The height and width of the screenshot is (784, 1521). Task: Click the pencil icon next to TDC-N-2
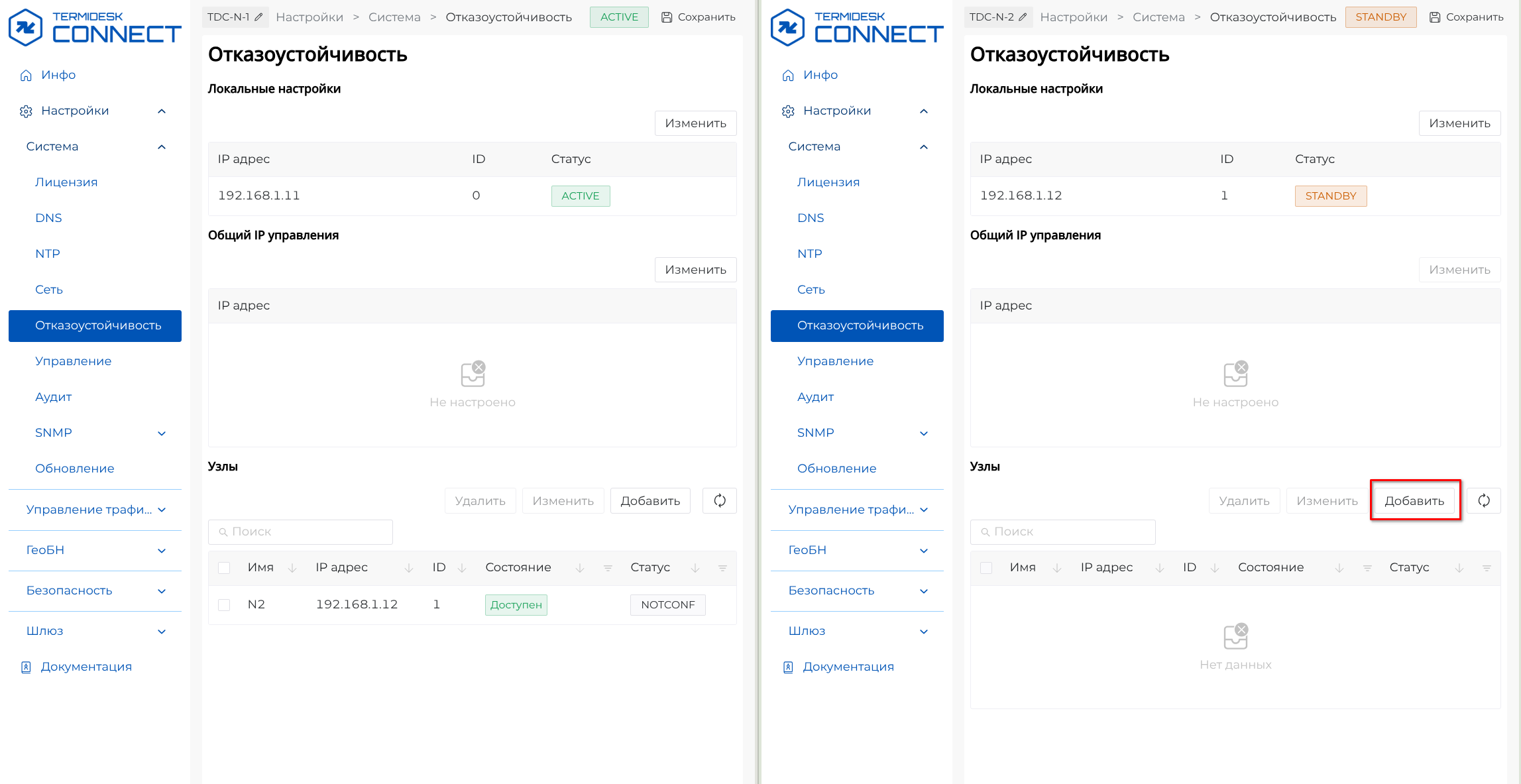(x=1023, y=17)
